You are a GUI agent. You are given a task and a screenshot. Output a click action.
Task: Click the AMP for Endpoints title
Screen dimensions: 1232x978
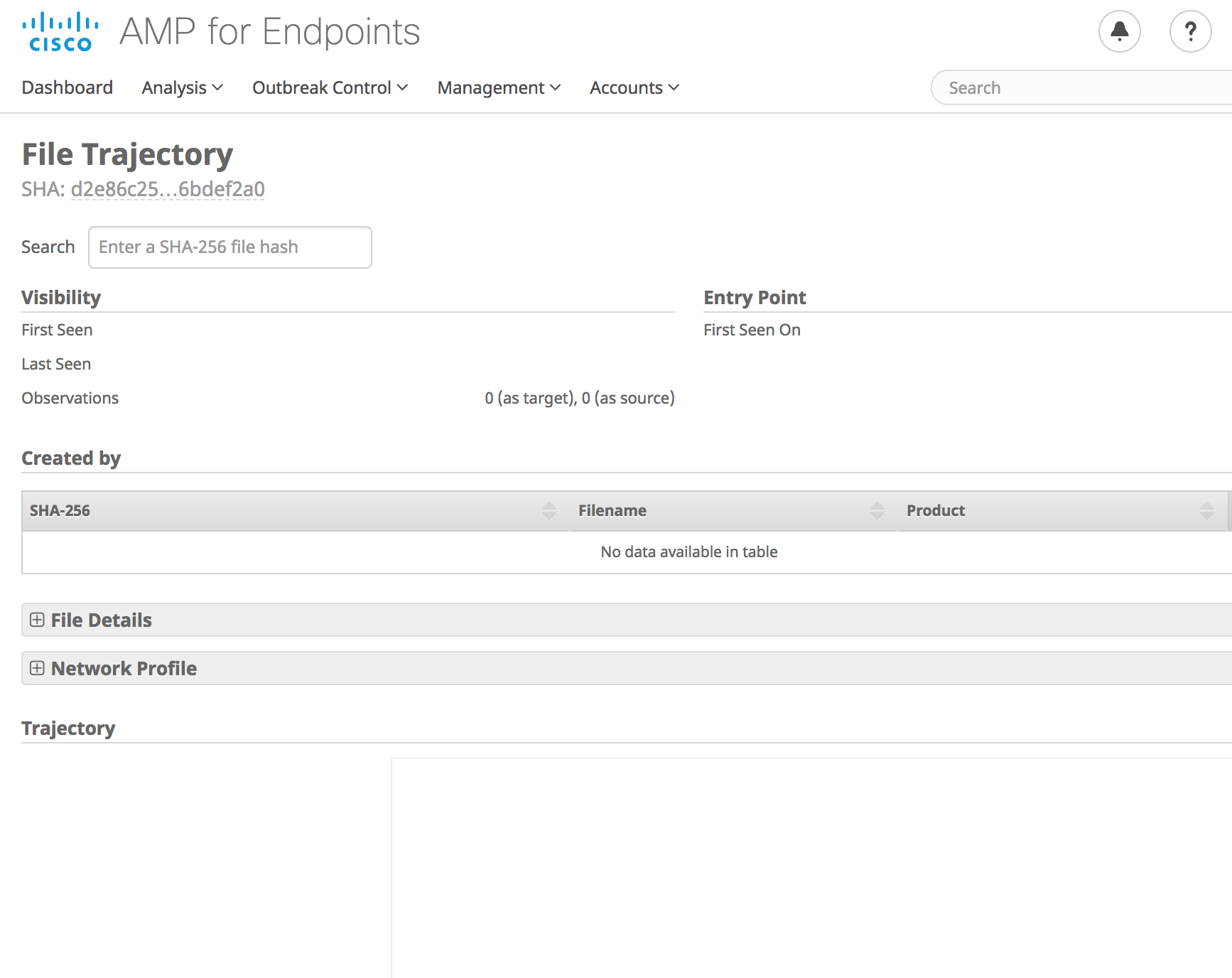pos(269,32)
